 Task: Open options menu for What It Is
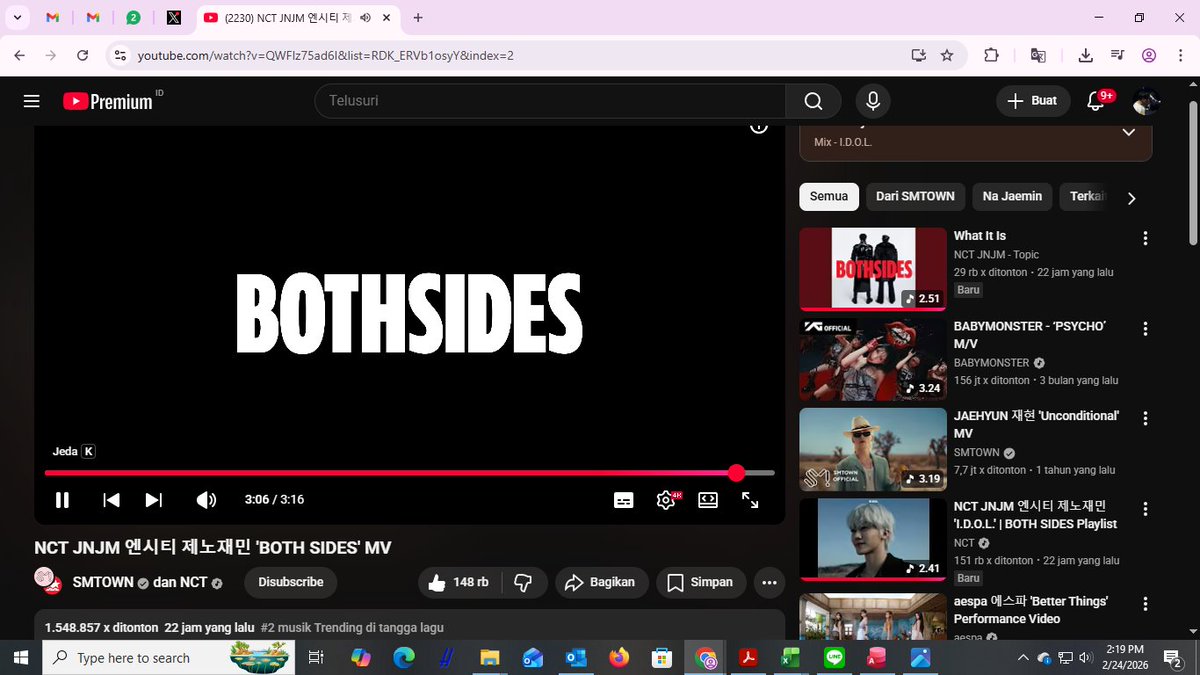coord(1146,238)
